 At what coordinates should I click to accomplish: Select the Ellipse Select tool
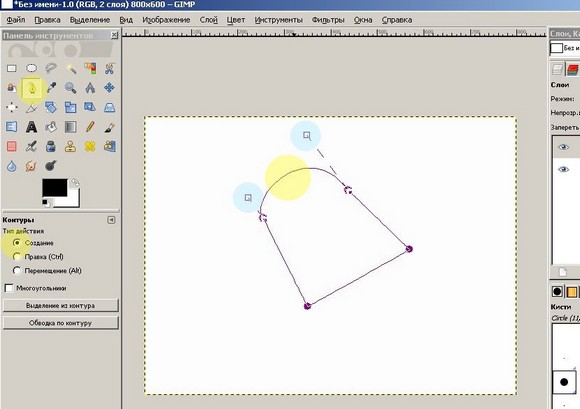tap(31, 68)
